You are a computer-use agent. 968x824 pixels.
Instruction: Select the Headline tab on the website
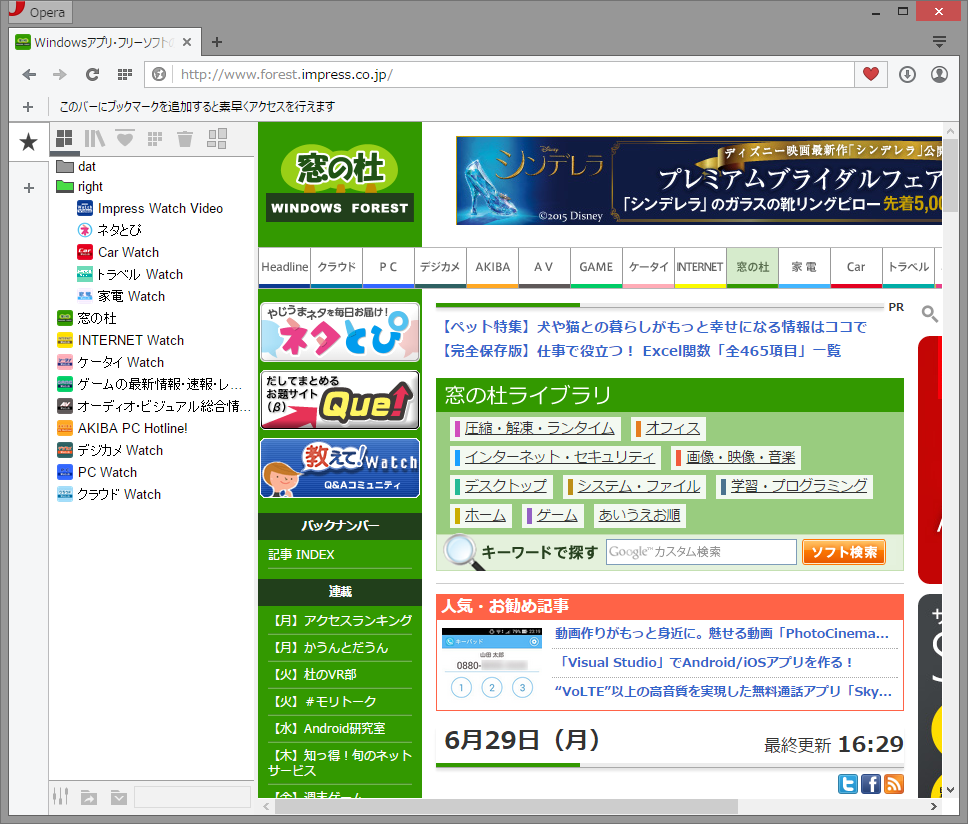[284, 267]
